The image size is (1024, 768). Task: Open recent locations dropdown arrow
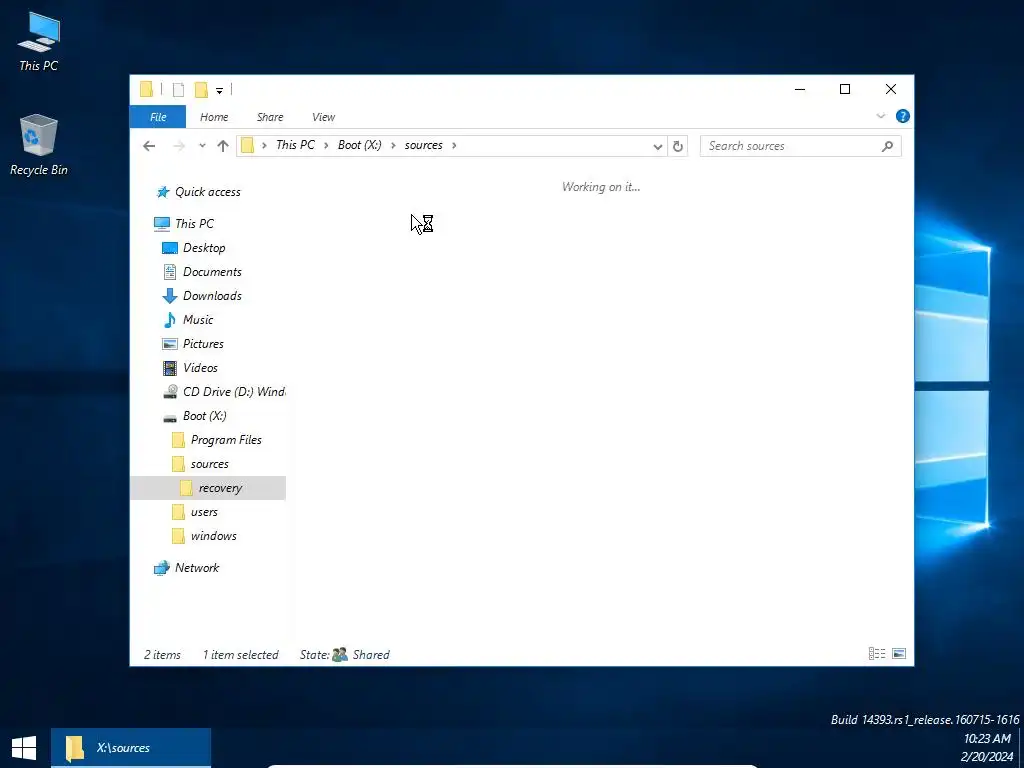pos(202,146)
